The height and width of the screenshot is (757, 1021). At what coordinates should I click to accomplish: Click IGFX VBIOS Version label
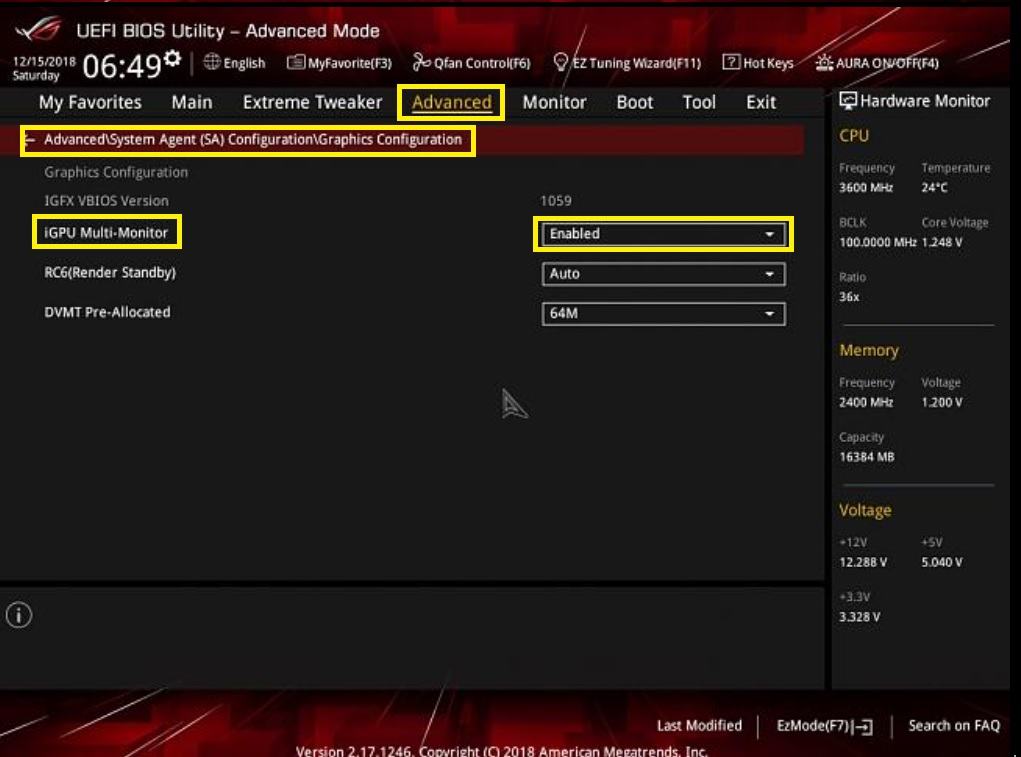point(106,200)
